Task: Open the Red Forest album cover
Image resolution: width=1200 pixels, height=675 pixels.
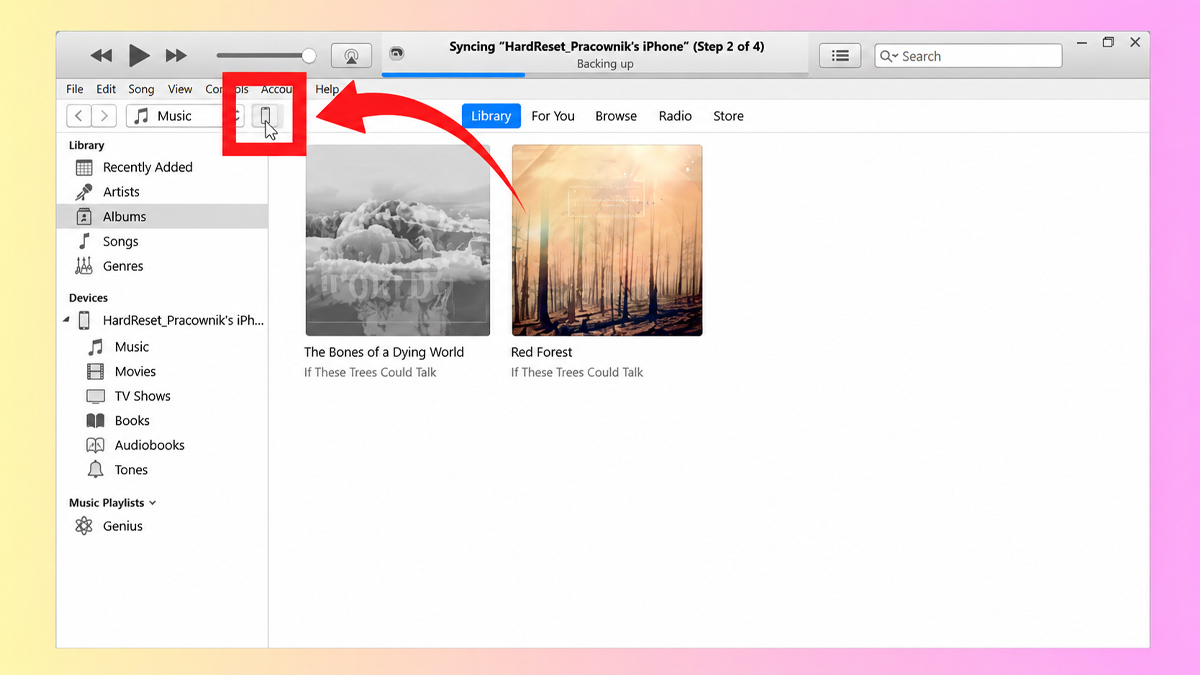Action: tap(607, 240)
